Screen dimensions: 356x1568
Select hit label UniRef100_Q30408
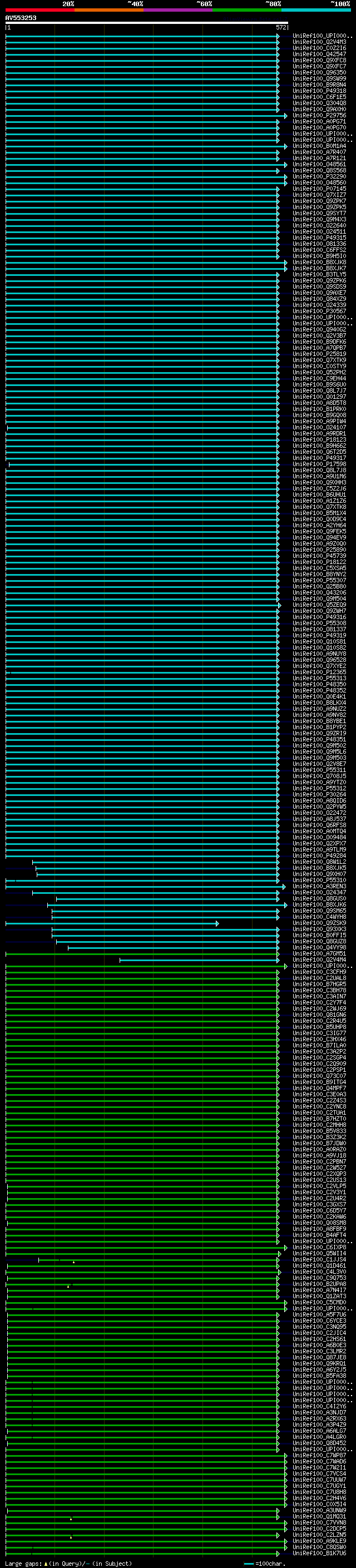(319, 103)
